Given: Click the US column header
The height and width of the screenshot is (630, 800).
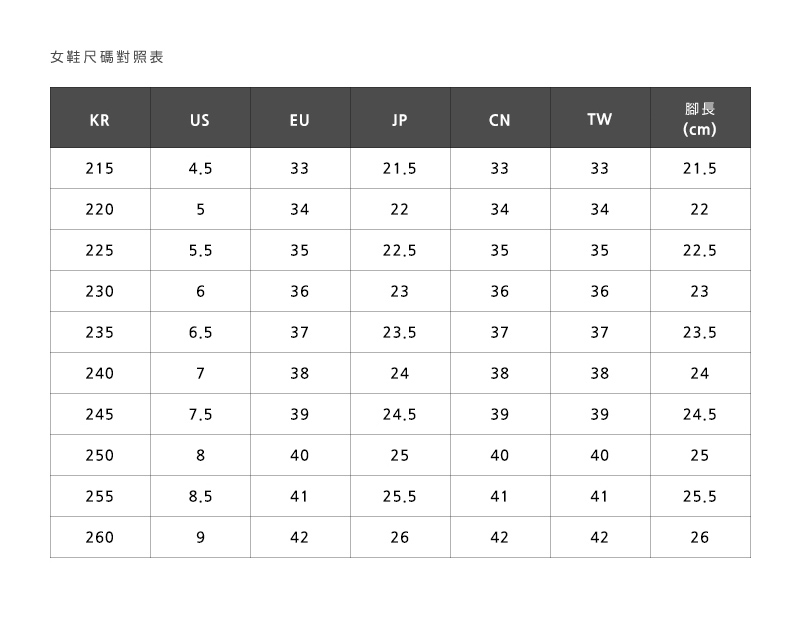Looking at the screenshot, I should pos(200,118).
